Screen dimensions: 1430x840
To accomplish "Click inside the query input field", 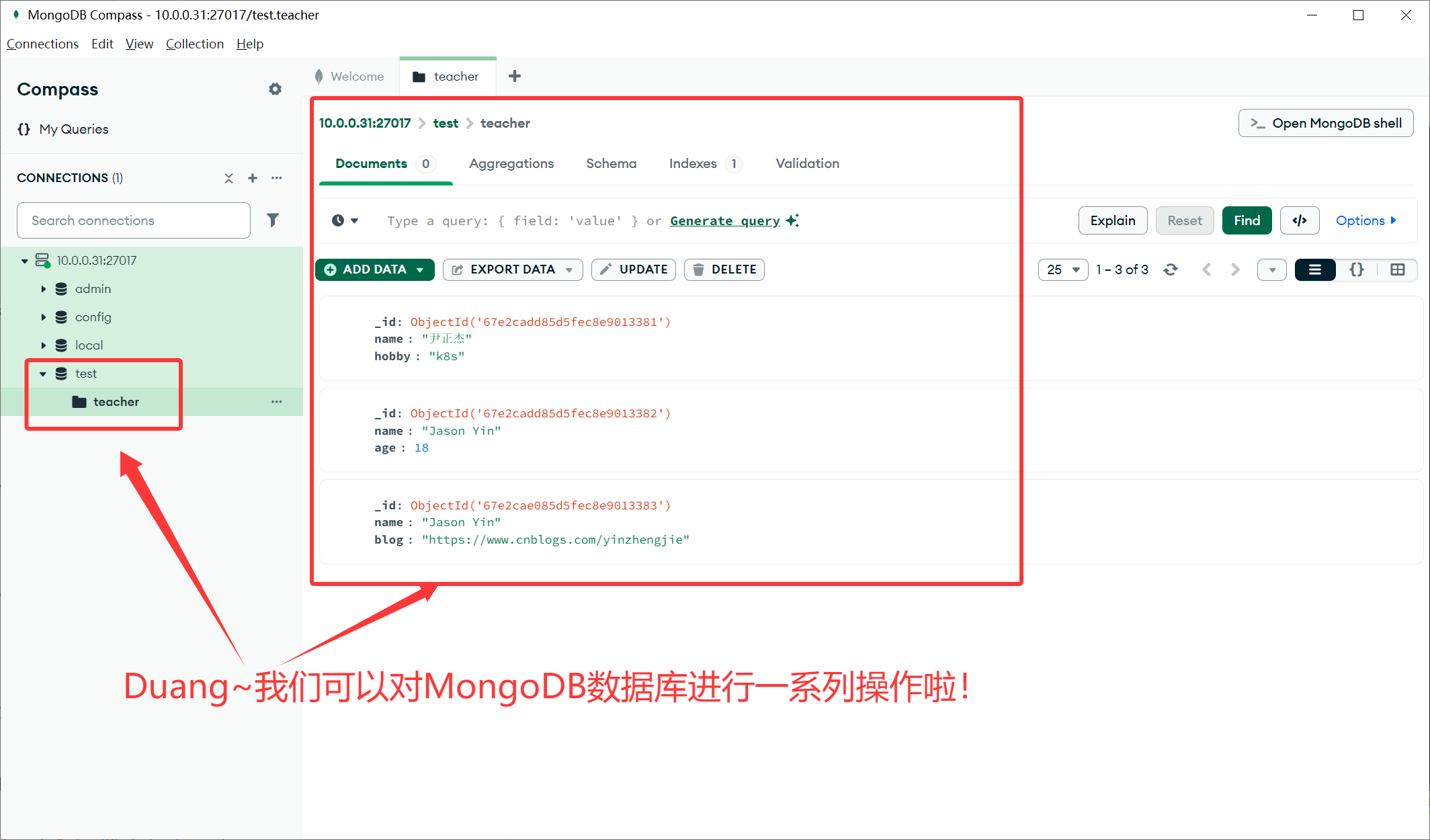I will [538, 220].
